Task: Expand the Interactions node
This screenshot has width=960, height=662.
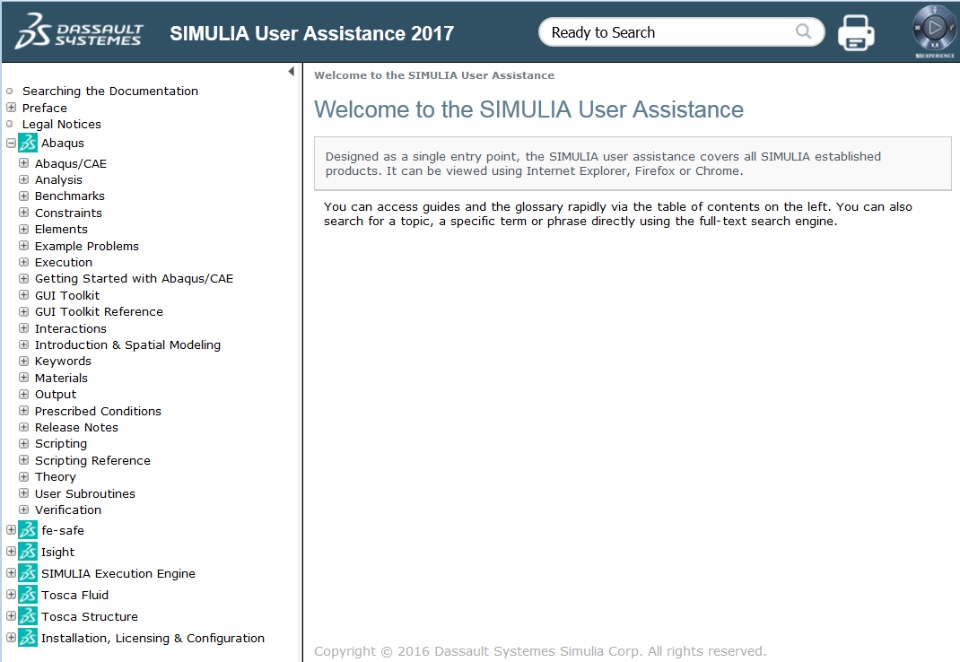Action: [24, 328]
